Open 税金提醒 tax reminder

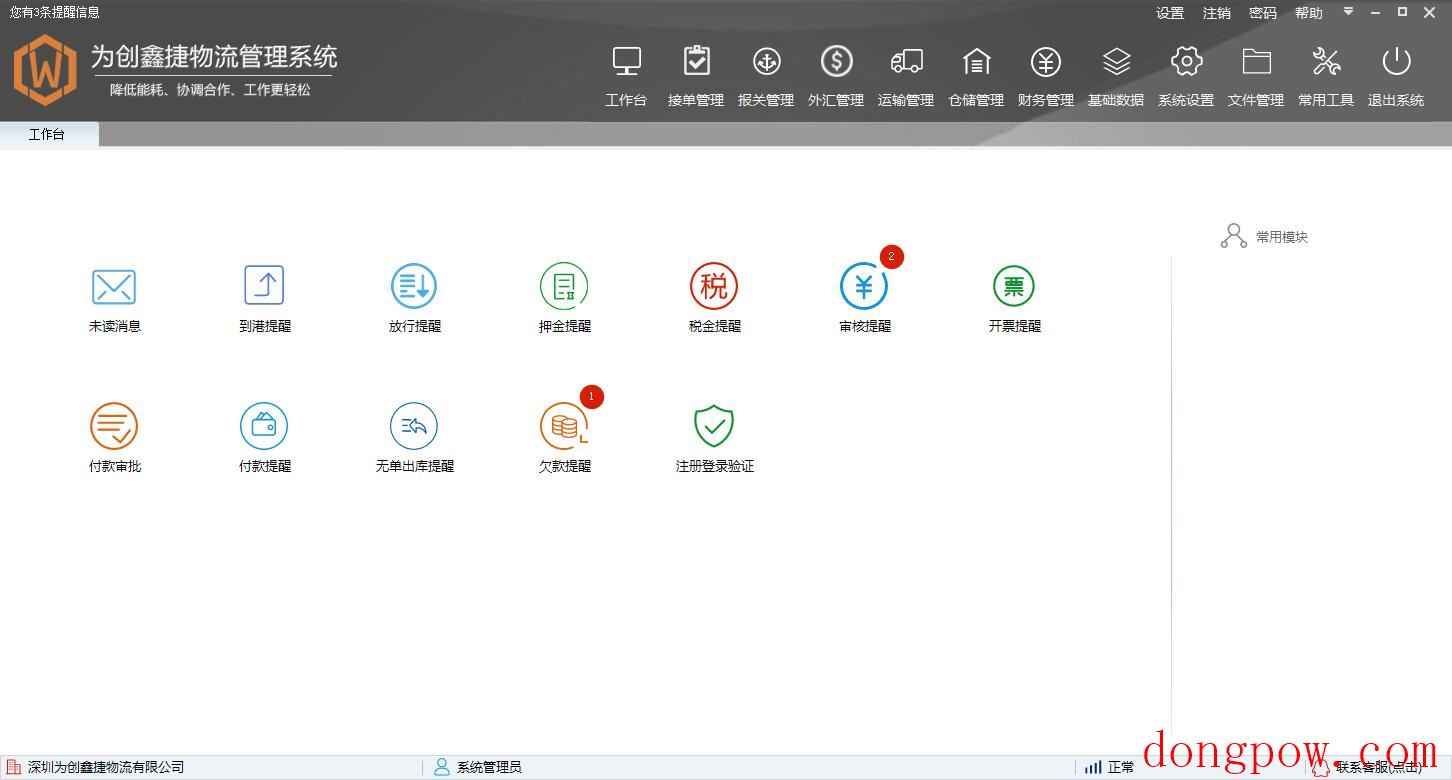[714, 286]
